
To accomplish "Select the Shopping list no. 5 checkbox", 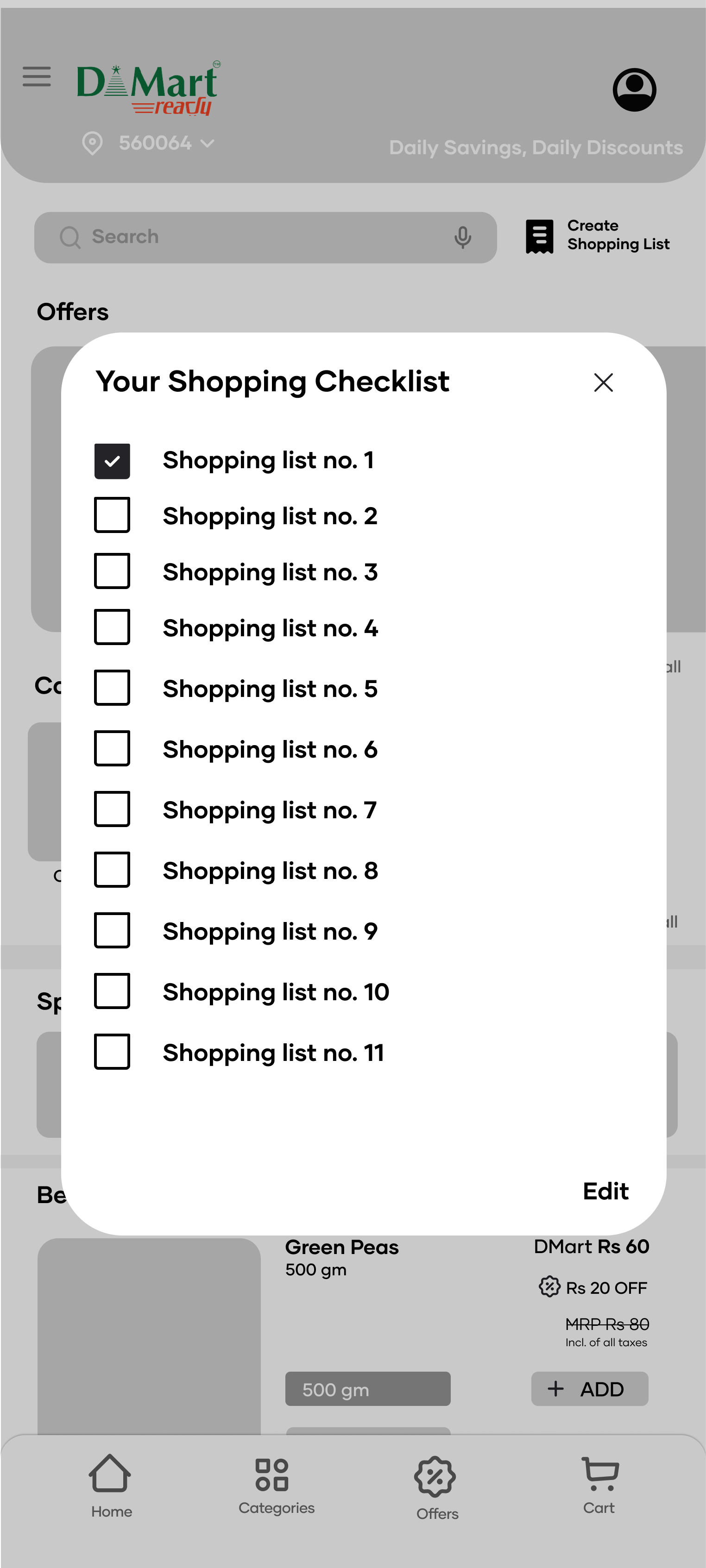I will point(112,688).
